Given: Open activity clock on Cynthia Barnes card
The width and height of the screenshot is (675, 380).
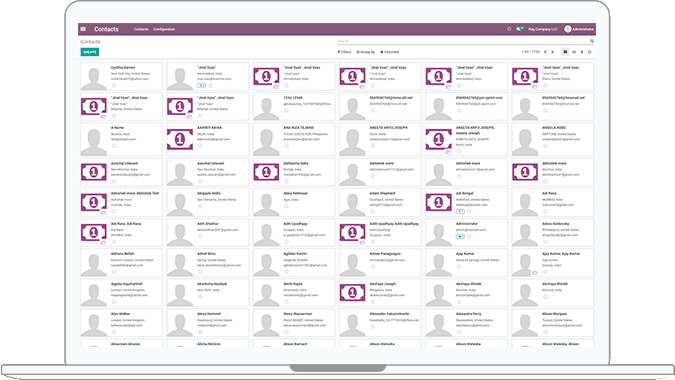Looking at the screenshot, I should pos(114,86).
